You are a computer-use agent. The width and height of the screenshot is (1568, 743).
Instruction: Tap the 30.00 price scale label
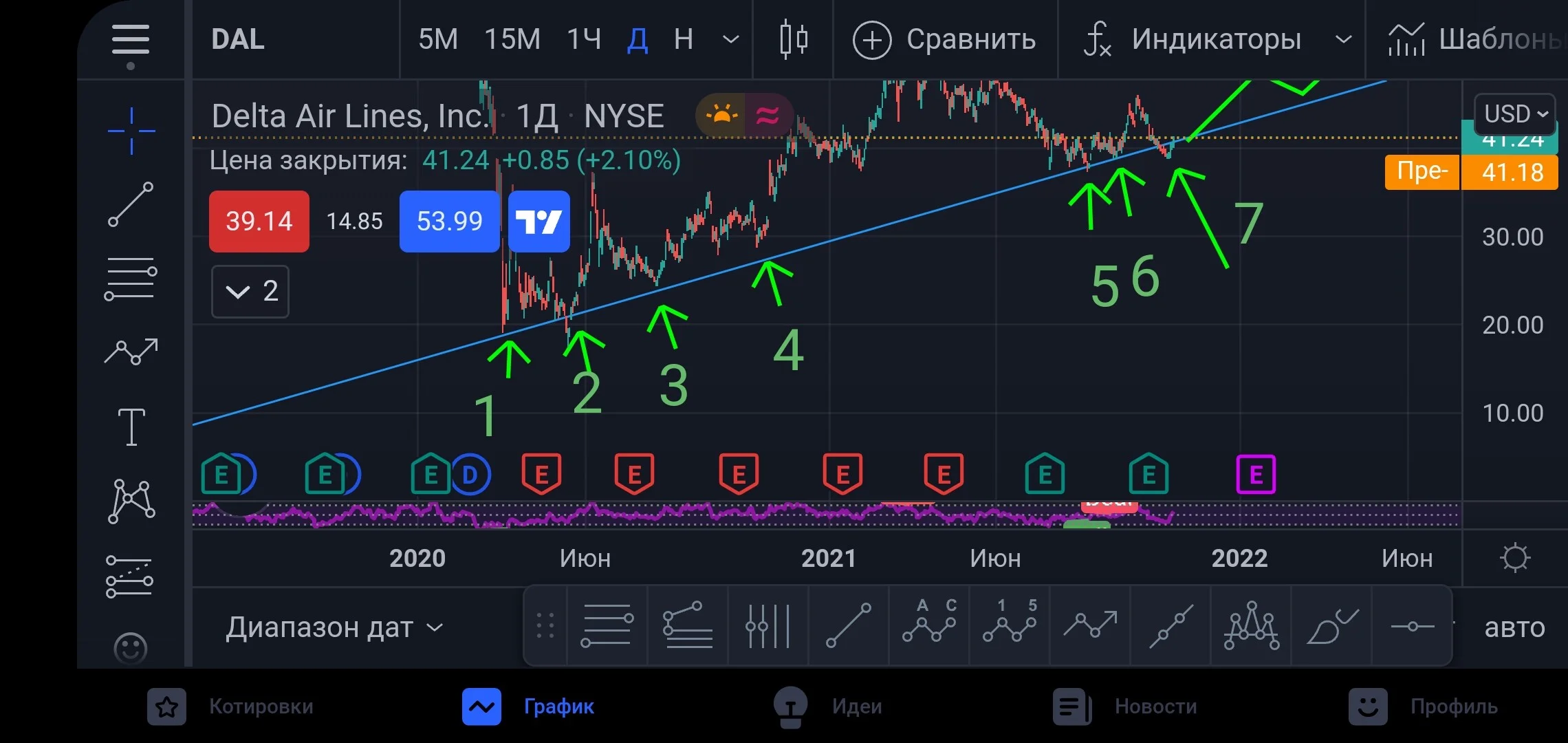(1513, 237)
